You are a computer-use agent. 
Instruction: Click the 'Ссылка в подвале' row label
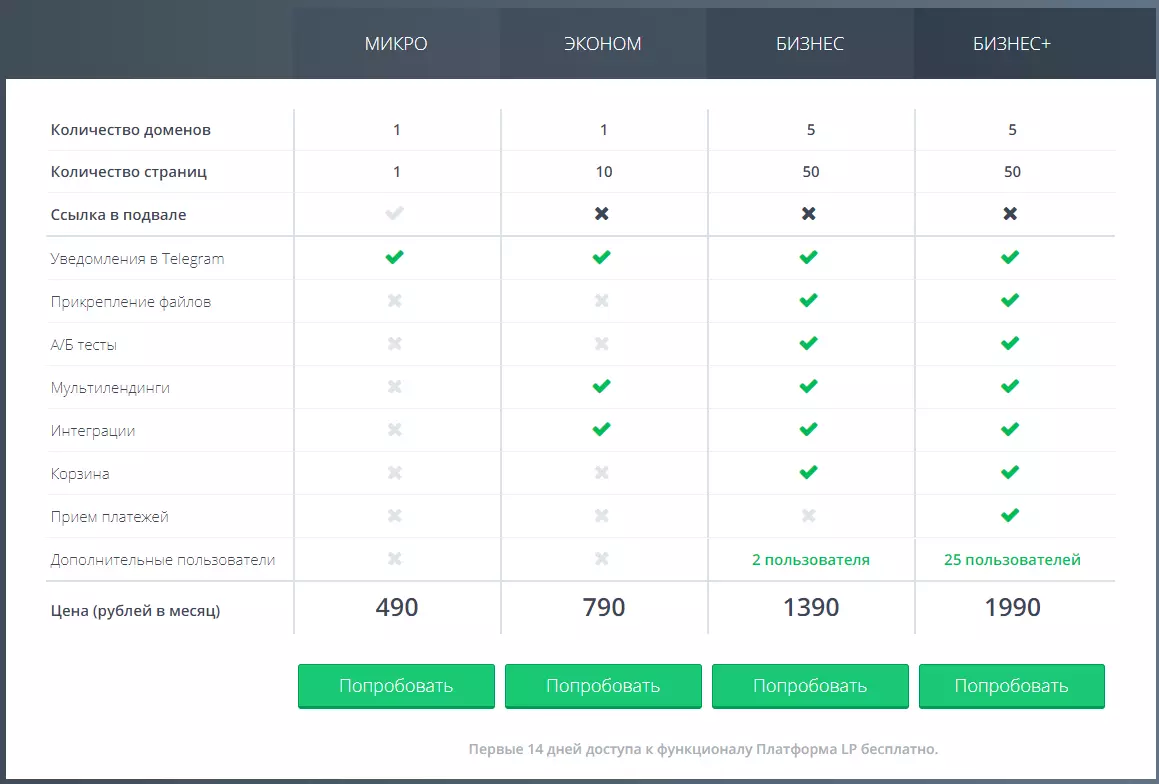pyautogui.click(x=118, y=215)
